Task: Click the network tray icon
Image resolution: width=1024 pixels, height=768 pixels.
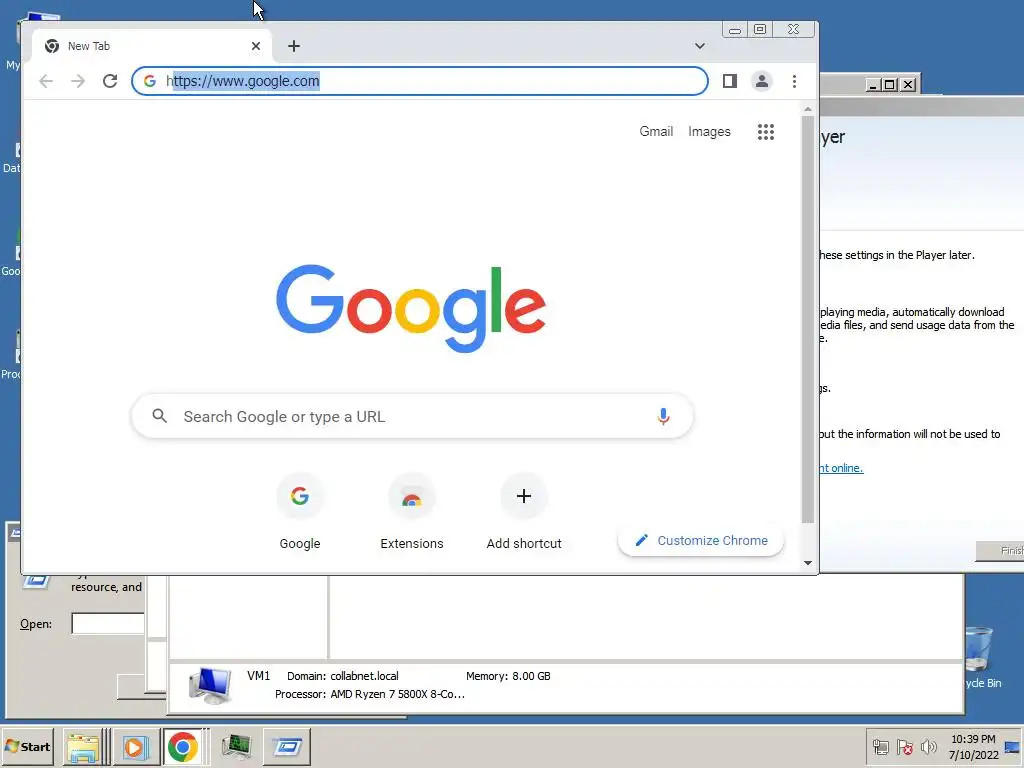Action: pyautogui.click(x=880, y=746)
